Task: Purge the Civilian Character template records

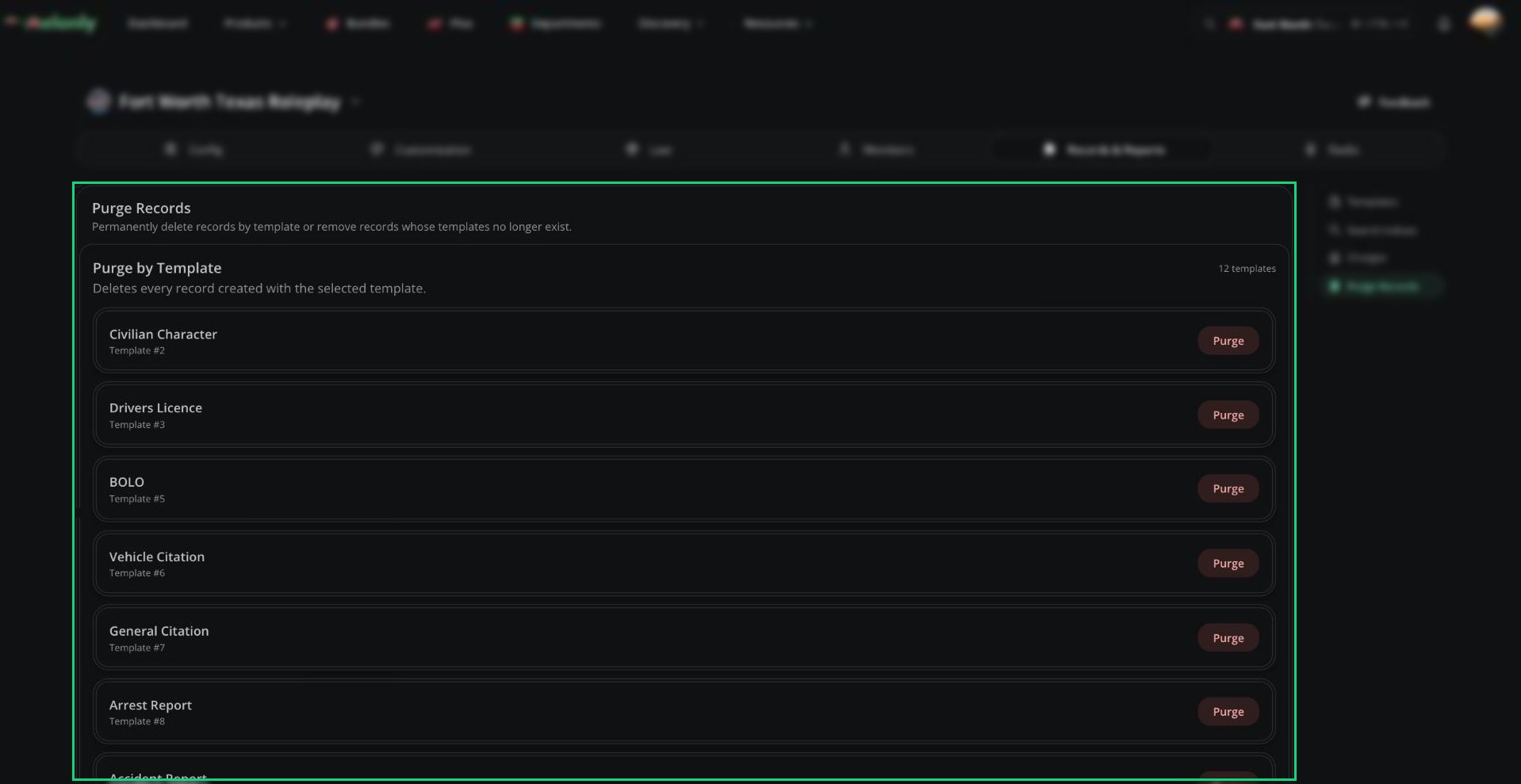Action: (x=1228, y=341)
